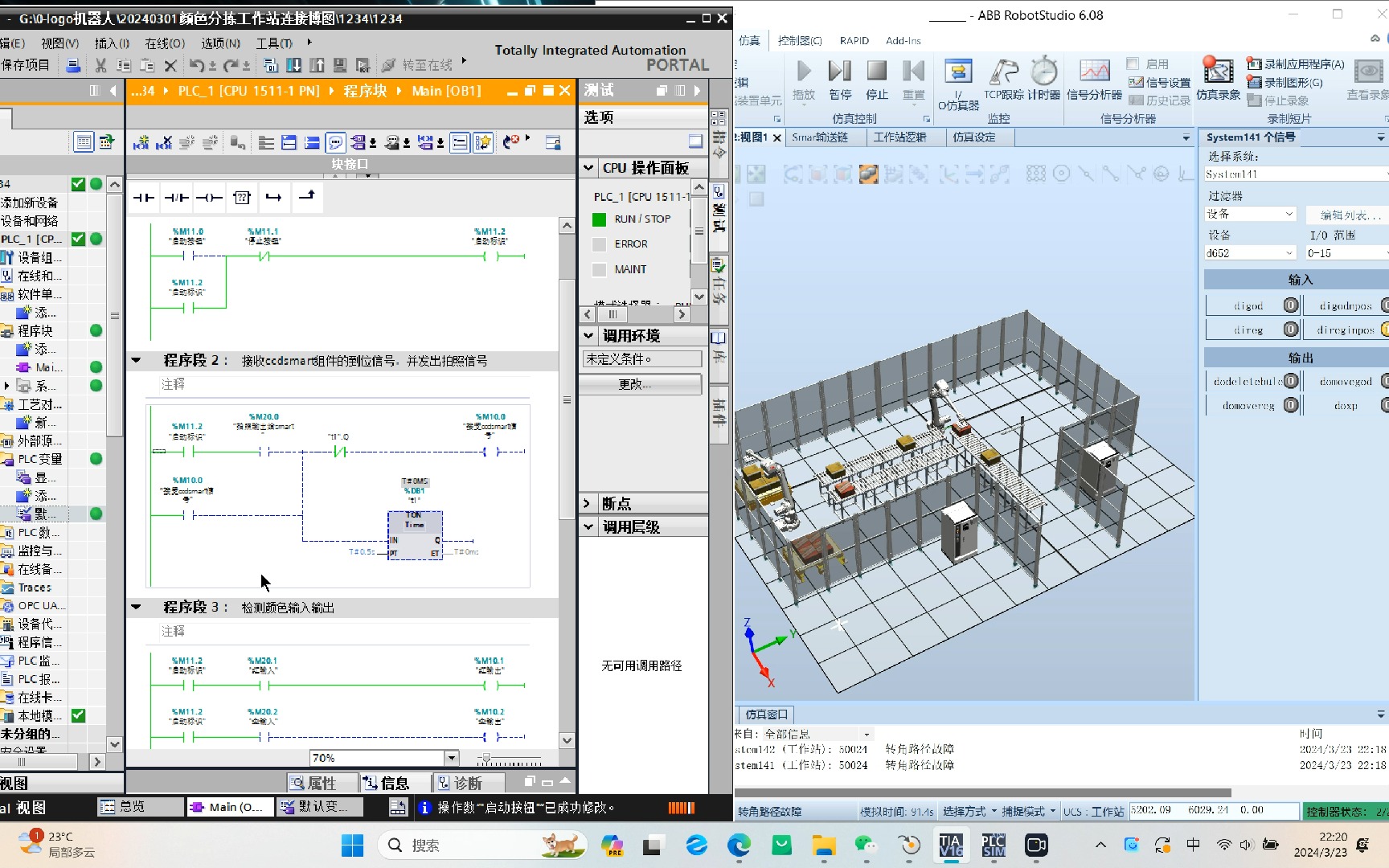Toggle the domovereg output signal indicator
The image size is (1389, 868).
pyautogui.click(x=1291, y=405)
